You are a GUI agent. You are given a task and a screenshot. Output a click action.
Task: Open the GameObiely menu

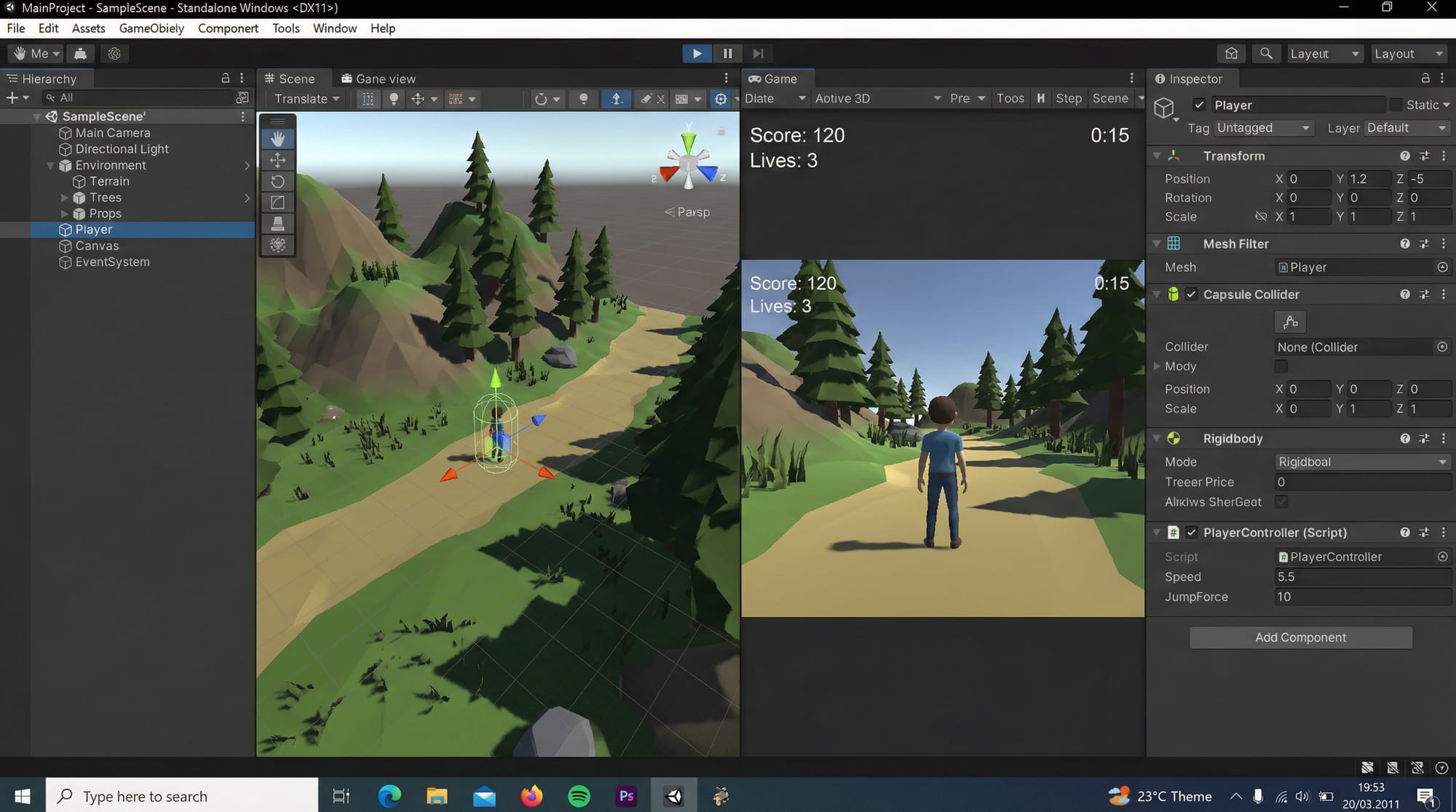coord(151,28)
